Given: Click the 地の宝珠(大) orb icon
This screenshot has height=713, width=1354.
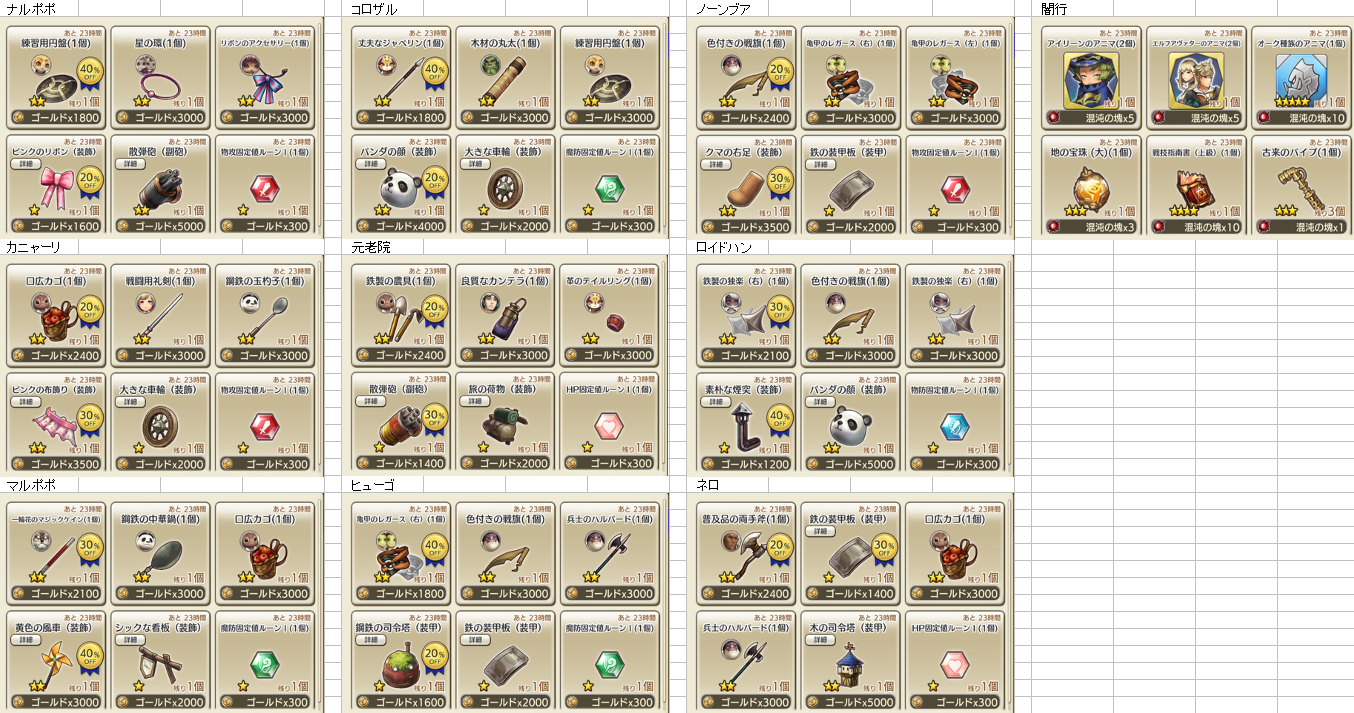Looking at the screenshot, I should (1090, 187).
